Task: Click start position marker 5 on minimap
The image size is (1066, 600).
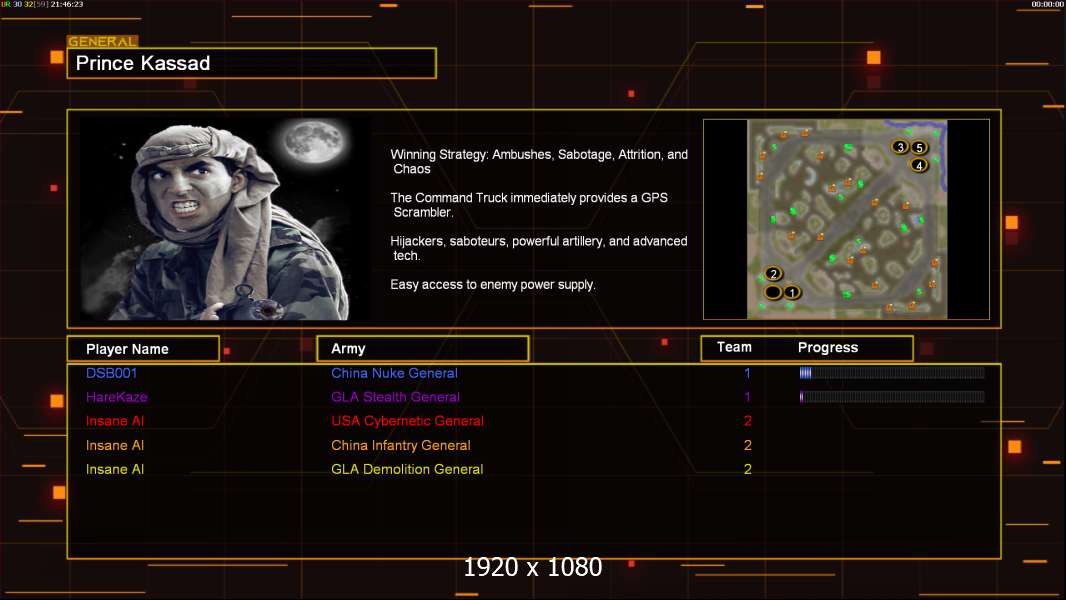Action: (x=919, y=147)
